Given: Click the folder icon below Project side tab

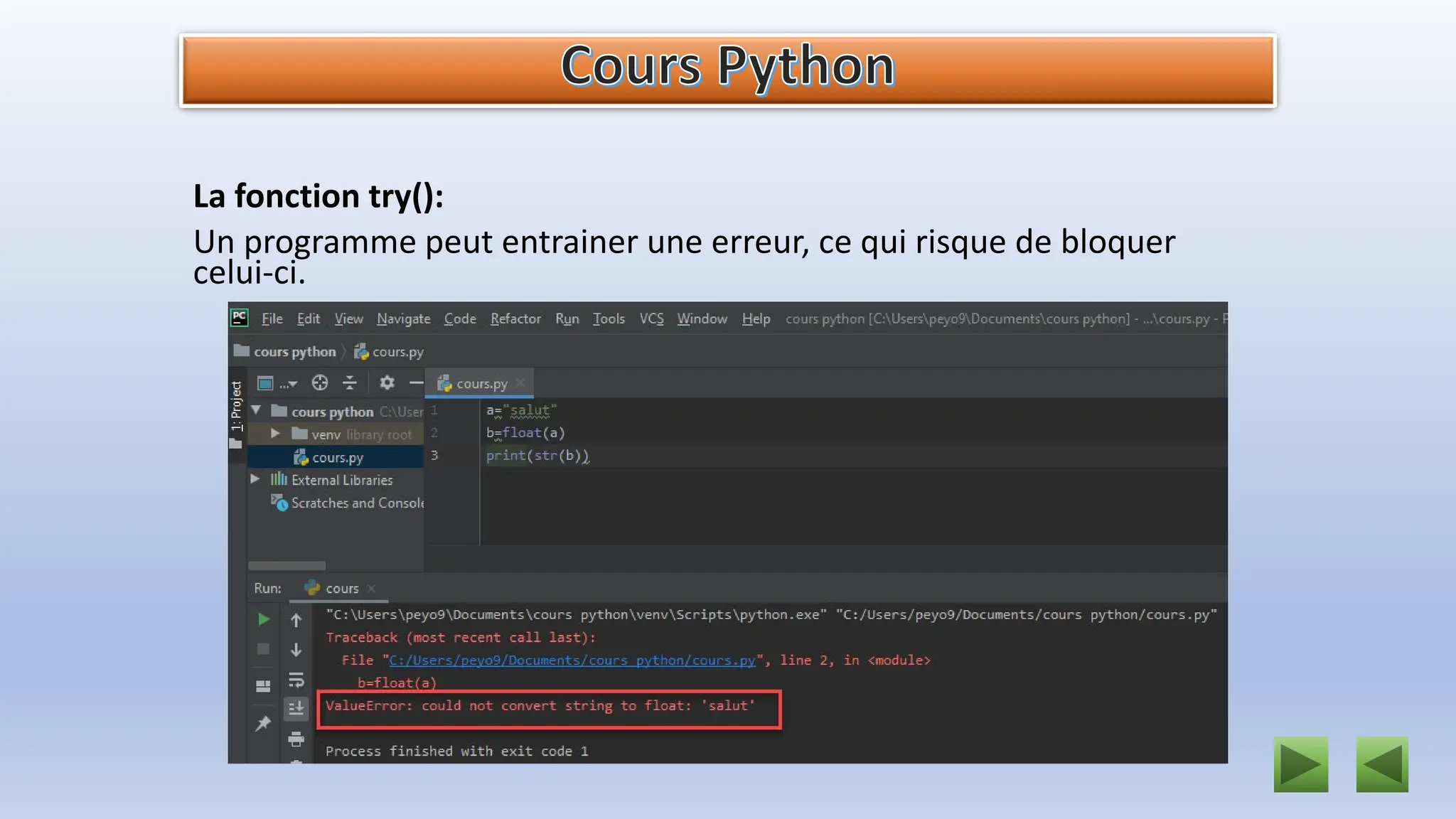Looking at the screenshot, I should pyautogui.click(x=236, y=444).
